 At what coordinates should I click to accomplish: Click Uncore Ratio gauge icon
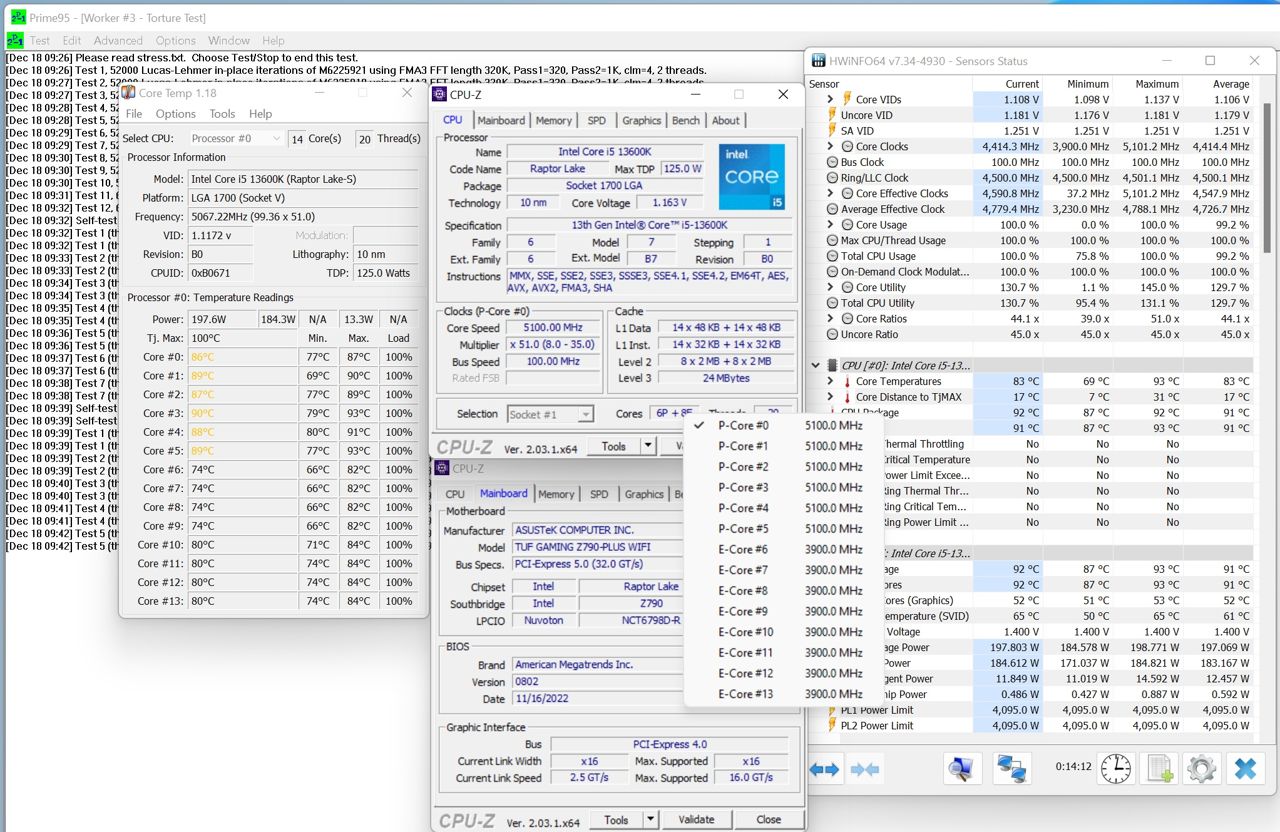[831, 334]
